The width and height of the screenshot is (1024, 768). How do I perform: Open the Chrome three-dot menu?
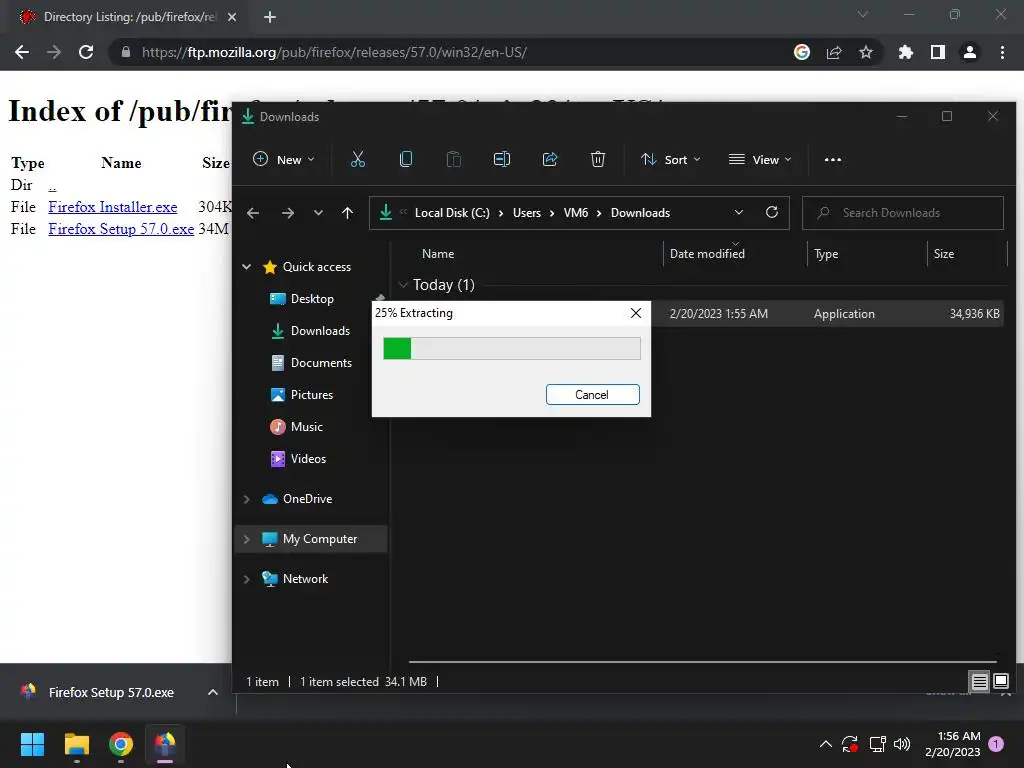[1002, 52]
